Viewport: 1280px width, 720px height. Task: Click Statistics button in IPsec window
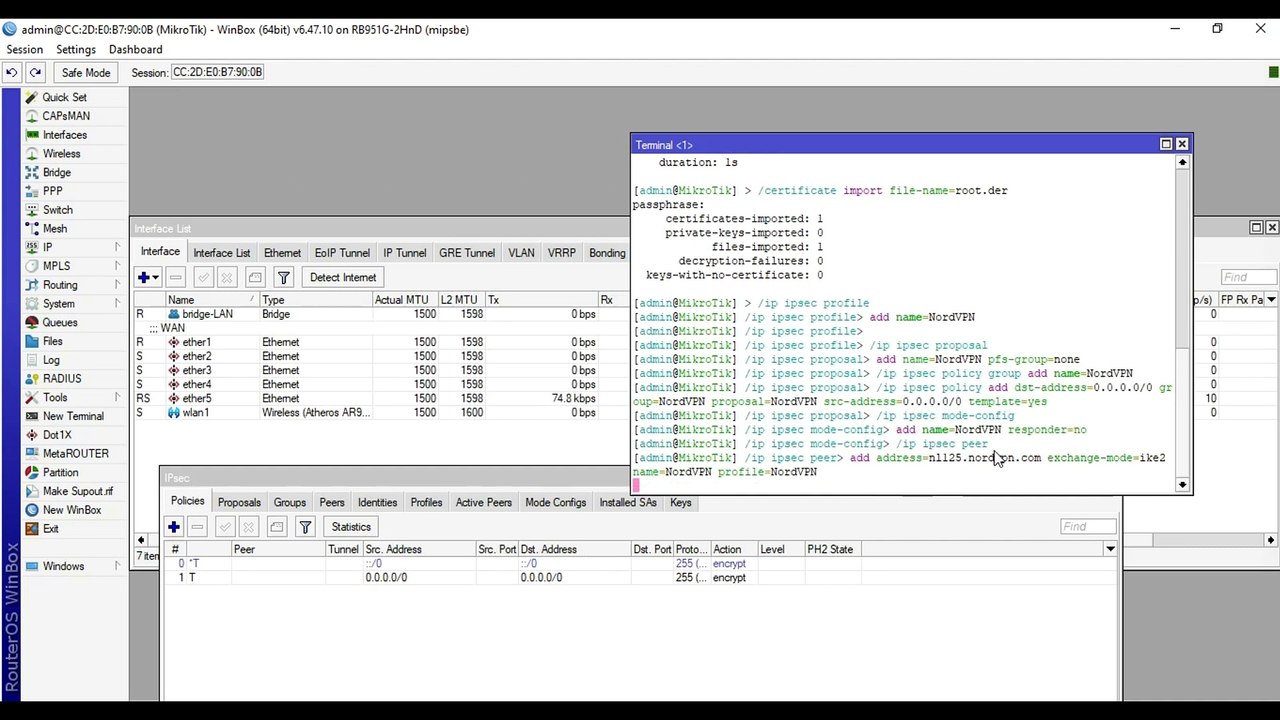tap(351, 527)
